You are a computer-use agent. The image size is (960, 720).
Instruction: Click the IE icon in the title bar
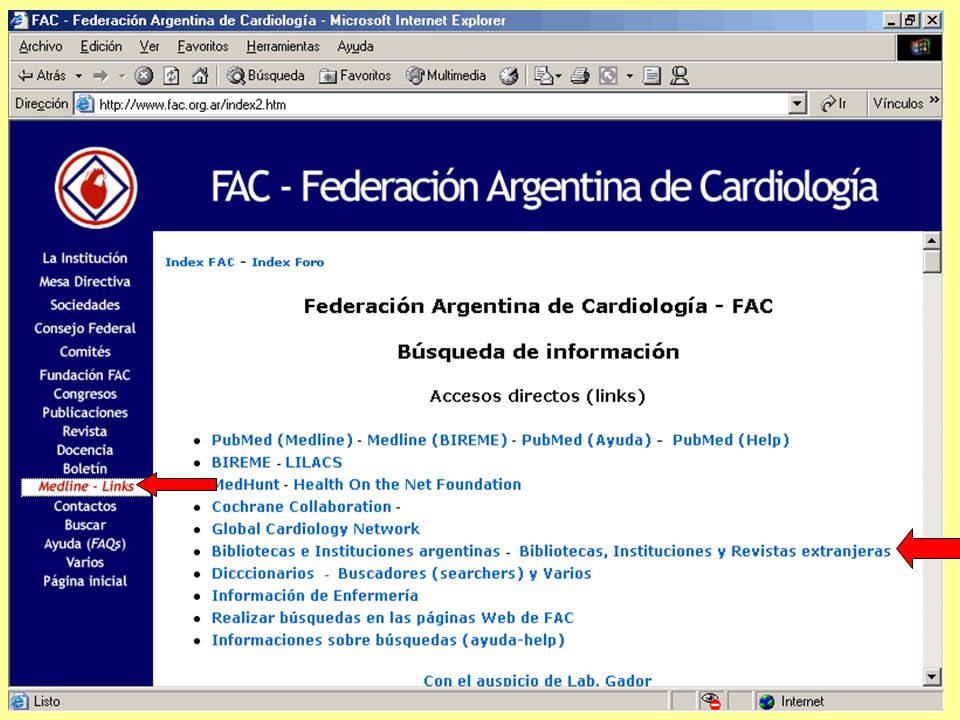click(20, 20)
